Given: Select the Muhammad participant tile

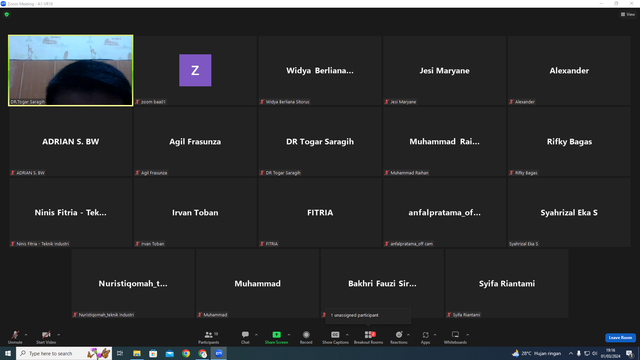Looking at the screenshot, I should point(258,283).
